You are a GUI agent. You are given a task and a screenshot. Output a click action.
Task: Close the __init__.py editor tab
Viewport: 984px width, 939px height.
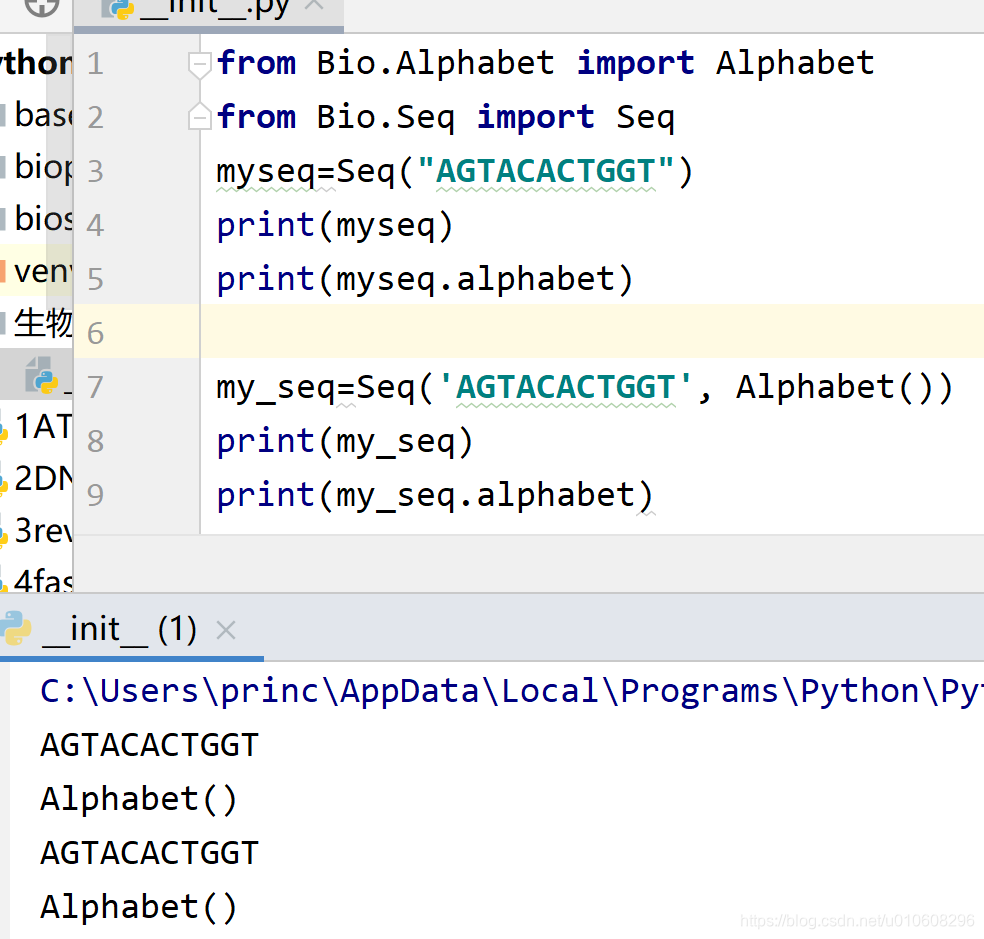(313, 4)
